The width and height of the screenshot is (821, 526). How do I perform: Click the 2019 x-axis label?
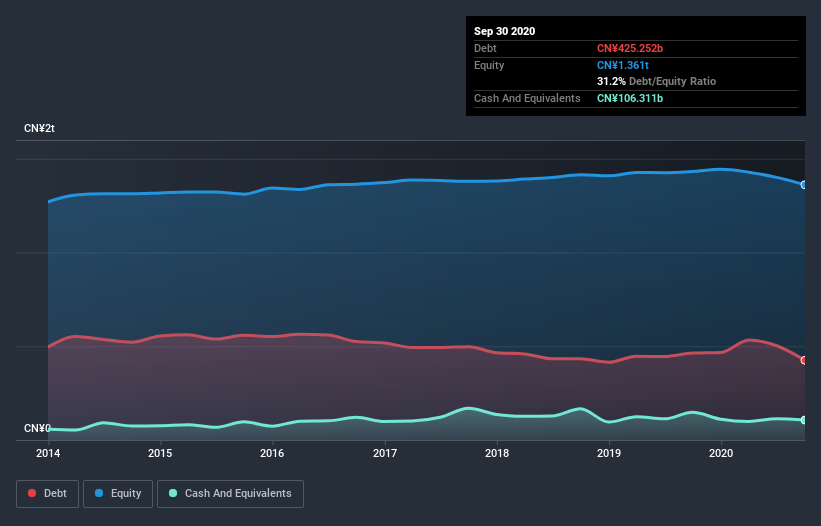click(608, 453)
